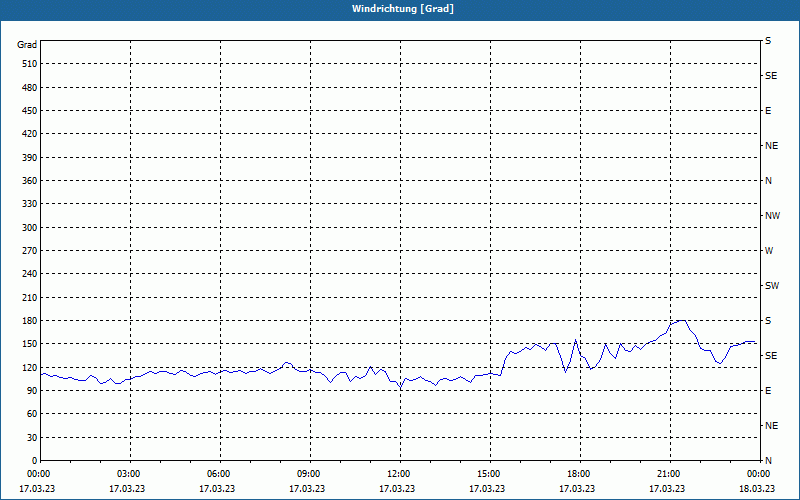Click the 510 value on the degree axis
The width and height of the screenshot is (800, 500).
(x=30, y=64)
